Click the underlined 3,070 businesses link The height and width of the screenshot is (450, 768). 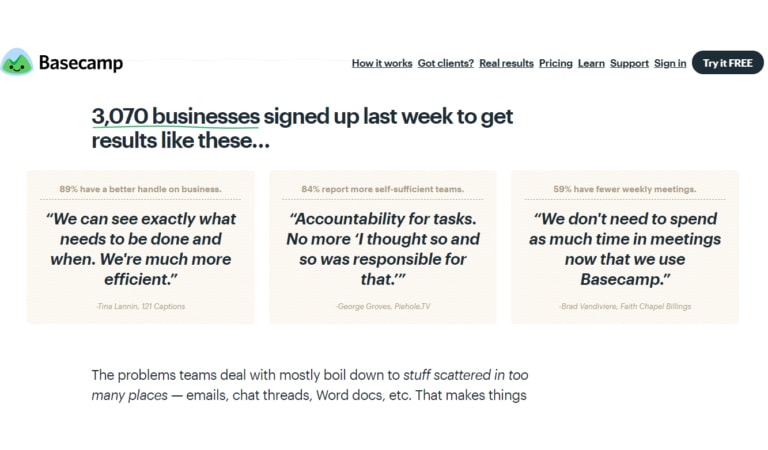[x=175, y=117]
